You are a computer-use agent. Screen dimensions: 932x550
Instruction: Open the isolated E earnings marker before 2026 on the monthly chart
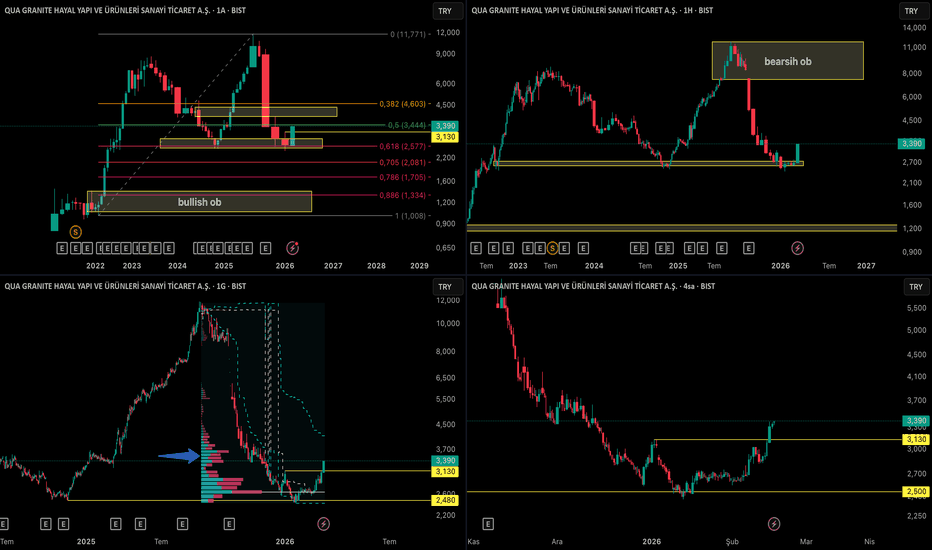click(266, 248)
